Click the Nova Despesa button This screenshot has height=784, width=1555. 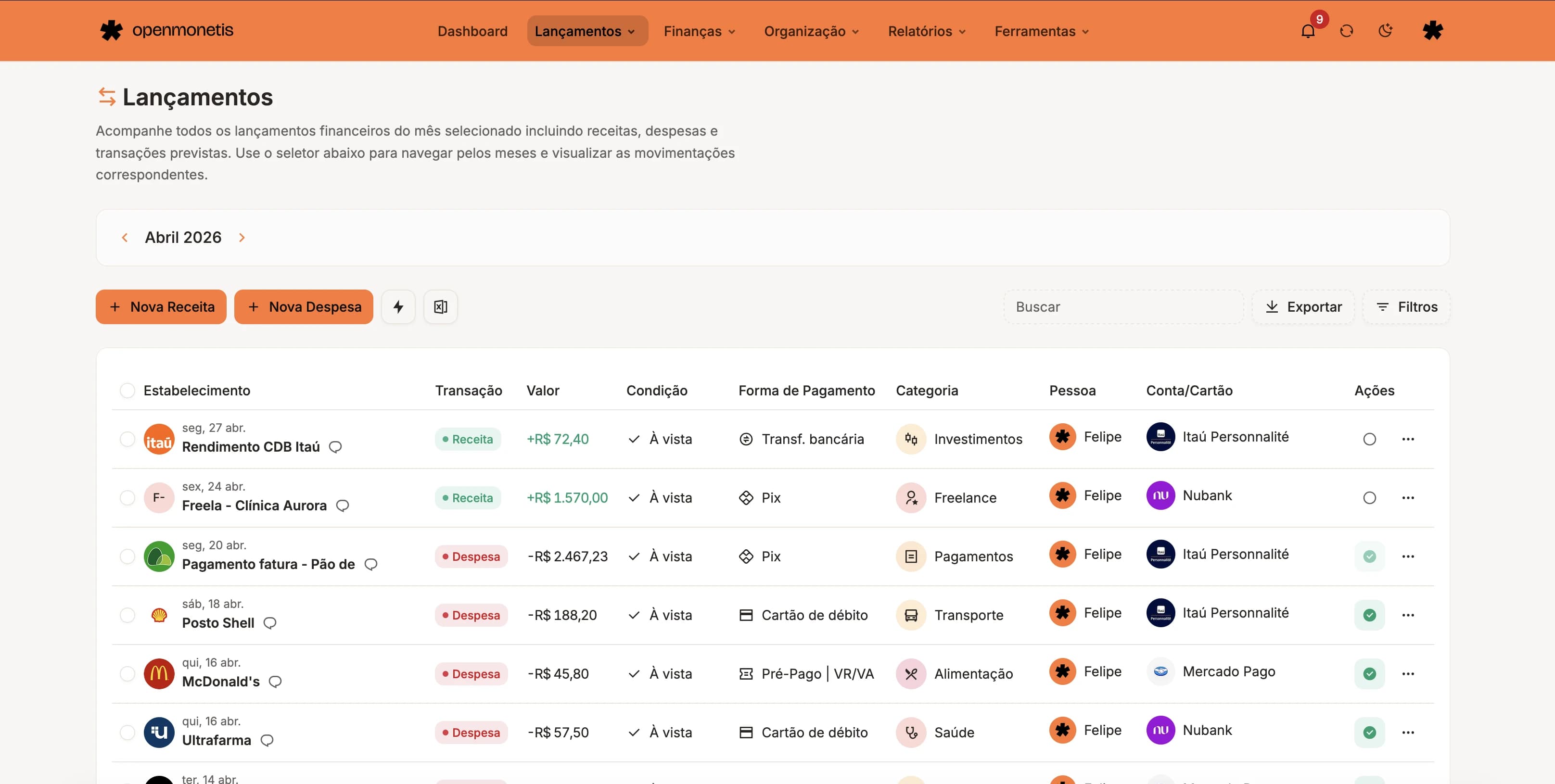point(304,306)
